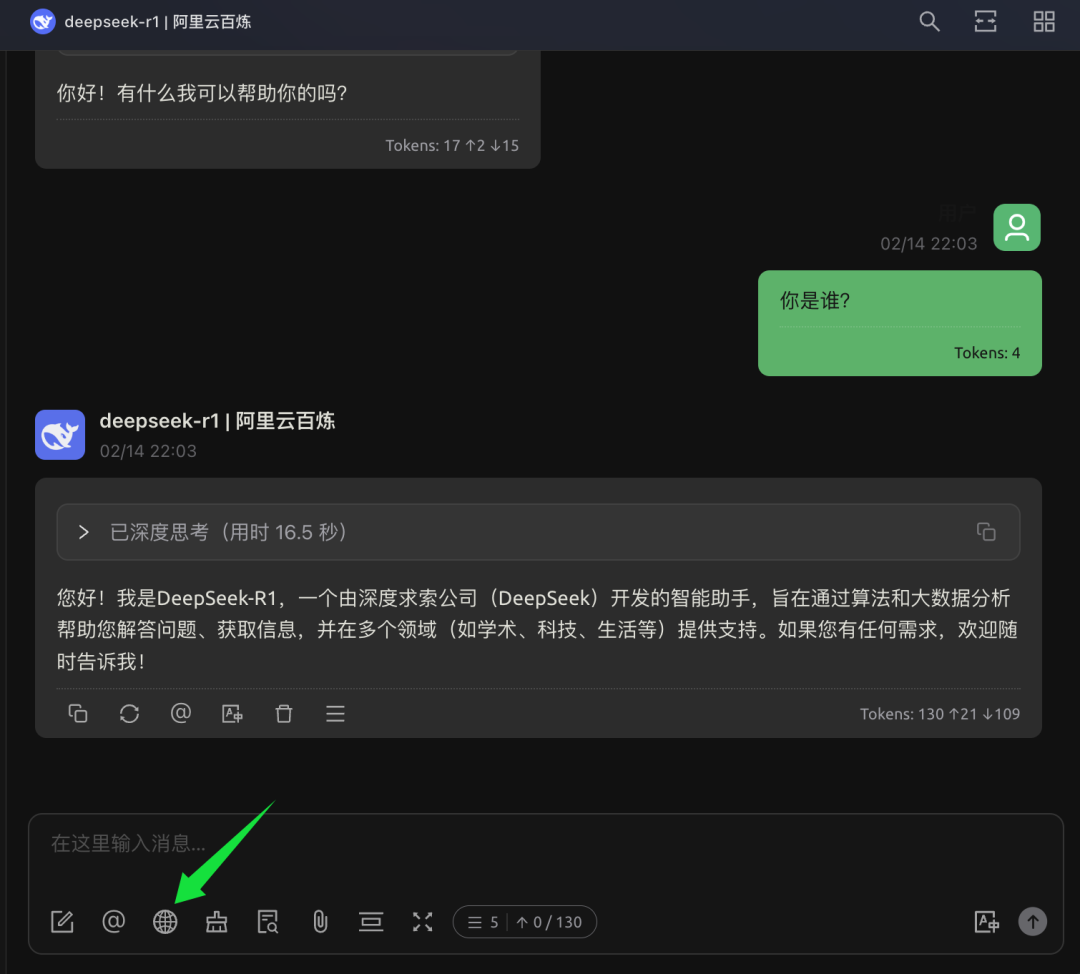
Task: Start a new topic with pencil icon
Action: [62, 922]
